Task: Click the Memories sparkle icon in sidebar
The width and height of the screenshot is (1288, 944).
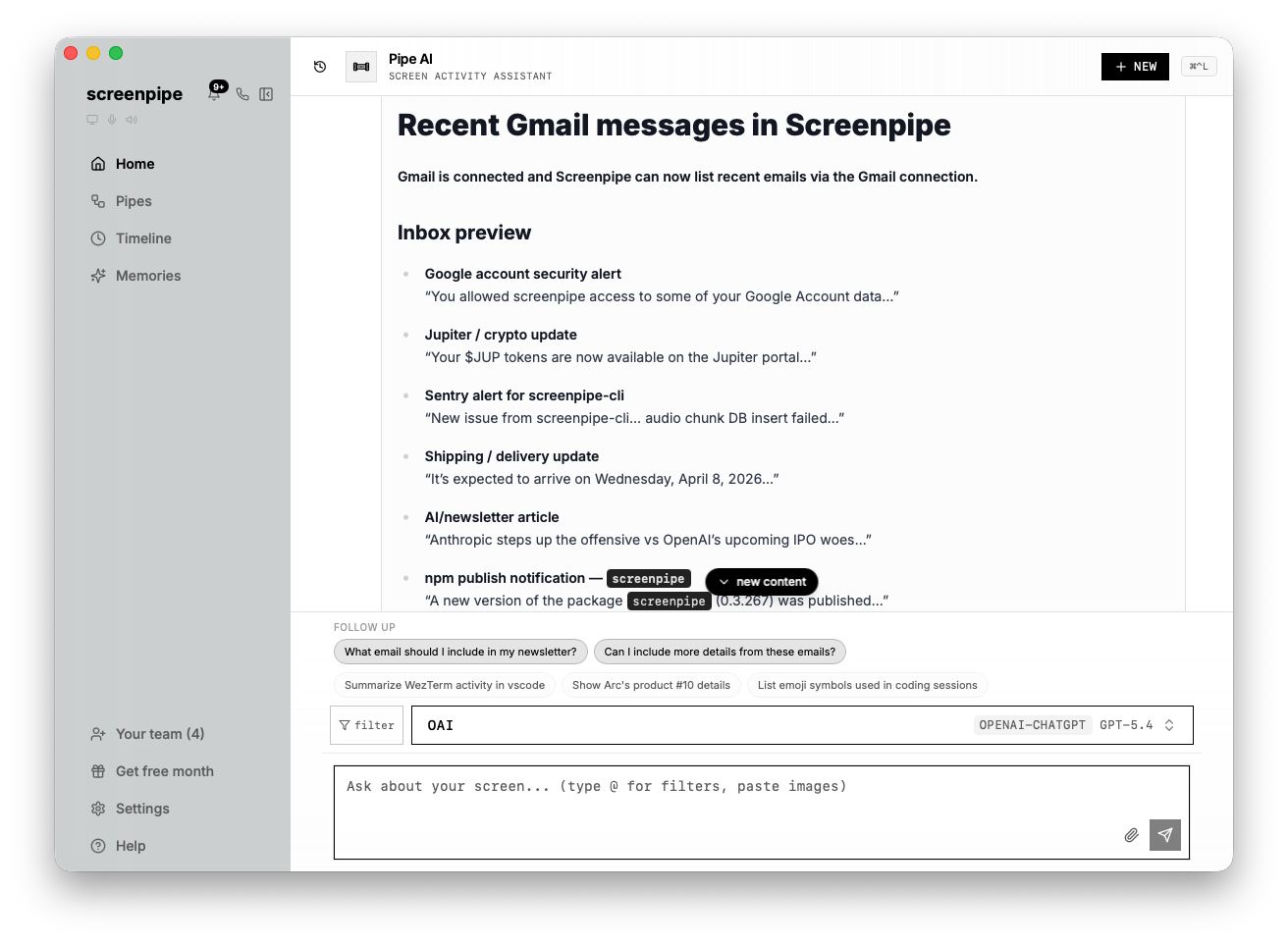Action: pyautogui.click(x=98, y=276)
